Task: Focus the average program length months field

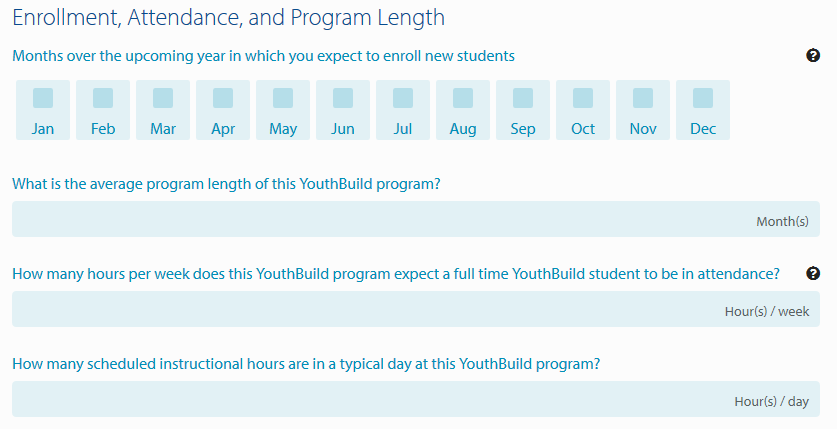Action: point(380,220)
